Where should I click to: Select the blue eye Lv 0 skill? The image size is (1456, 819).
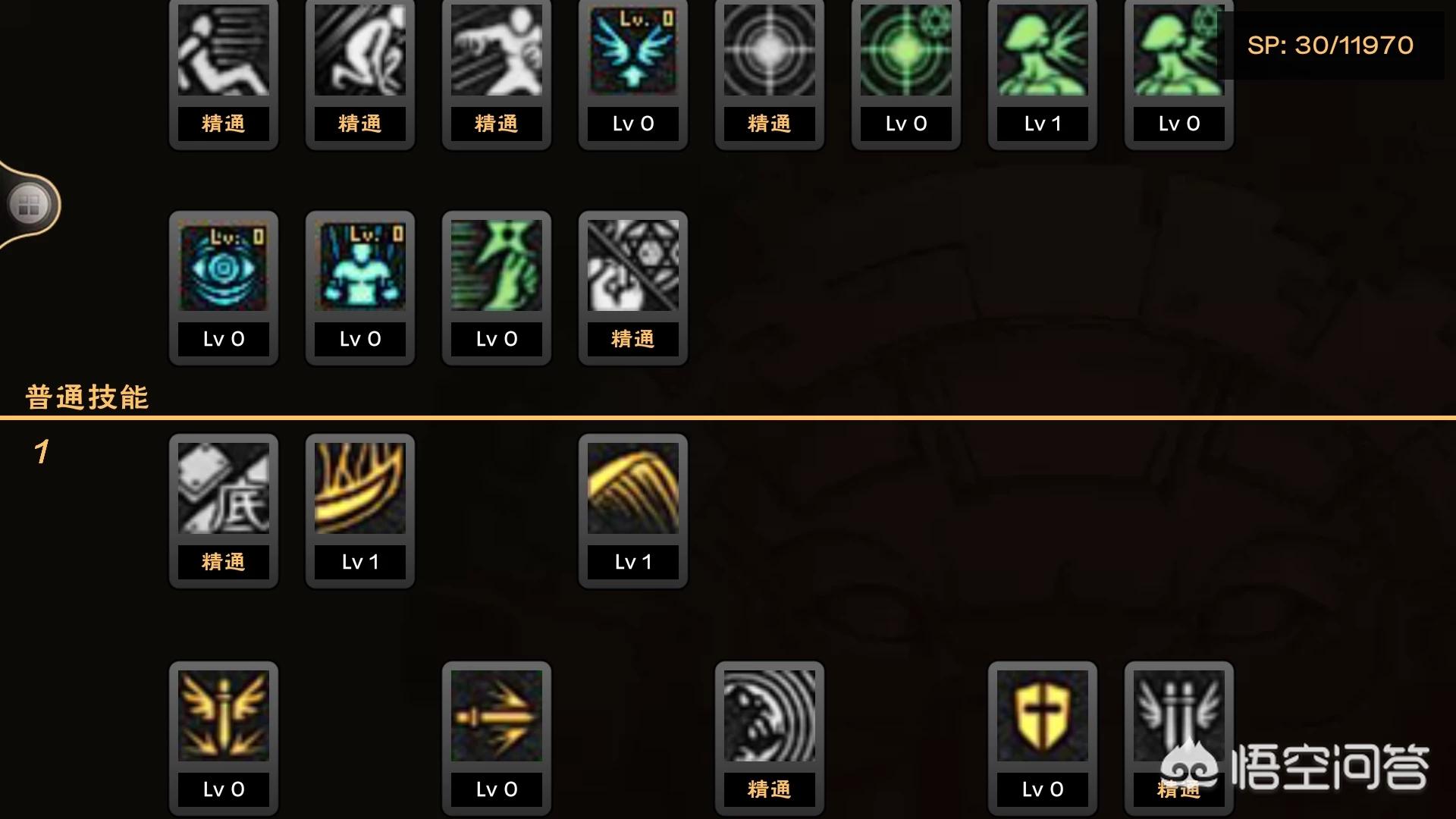224,288
